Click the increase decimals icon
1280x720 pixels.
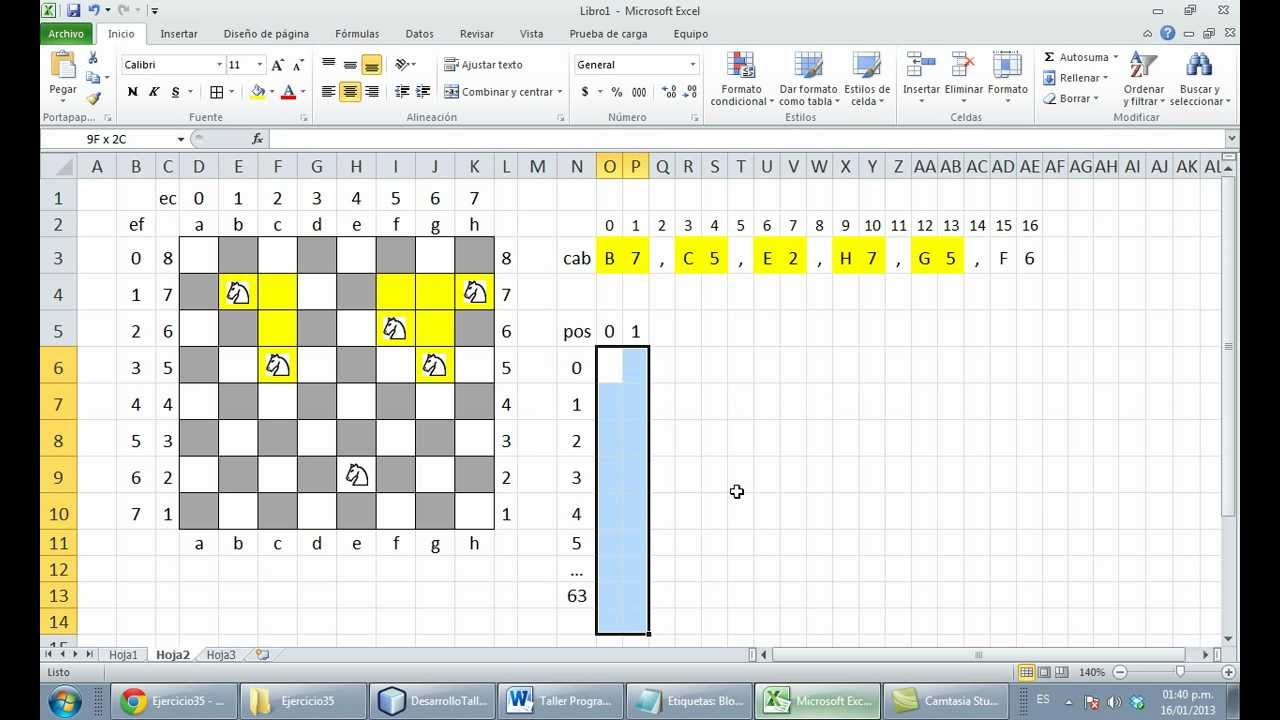pos(669,92)
